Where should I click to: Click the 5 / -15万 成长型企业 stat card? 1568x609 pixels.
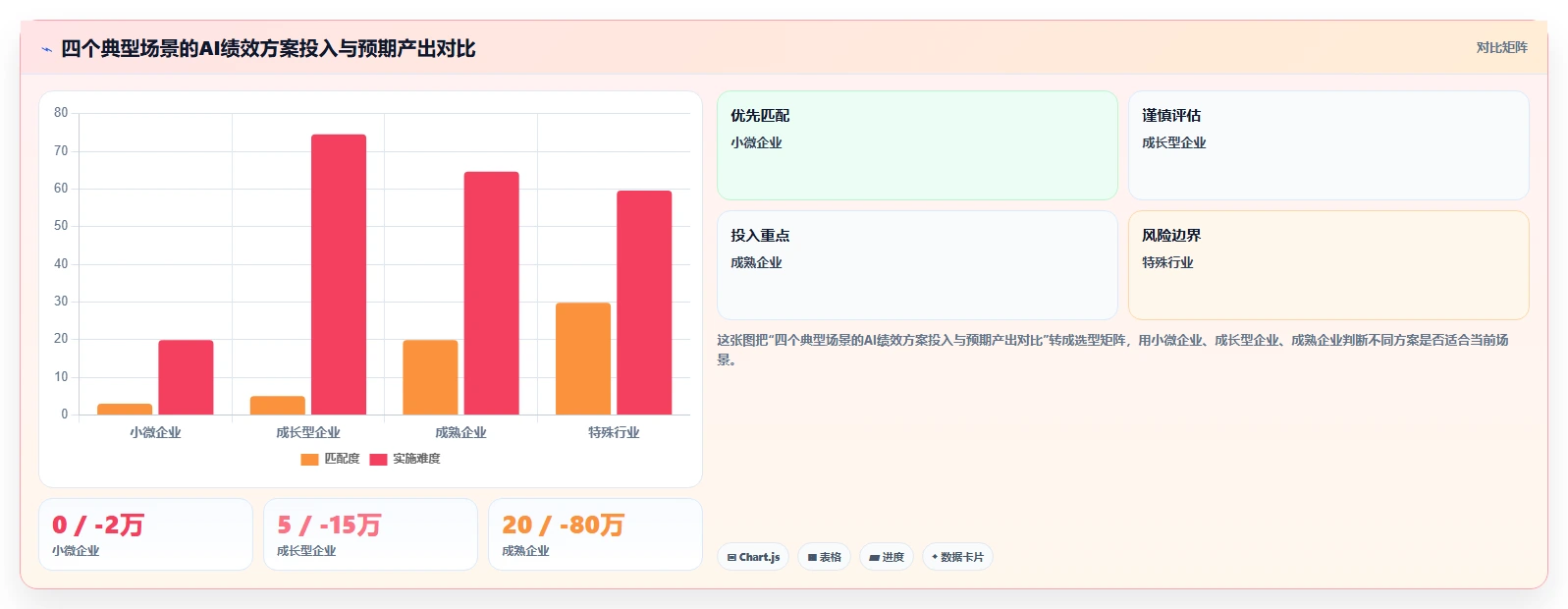click(x=370, y=534)
